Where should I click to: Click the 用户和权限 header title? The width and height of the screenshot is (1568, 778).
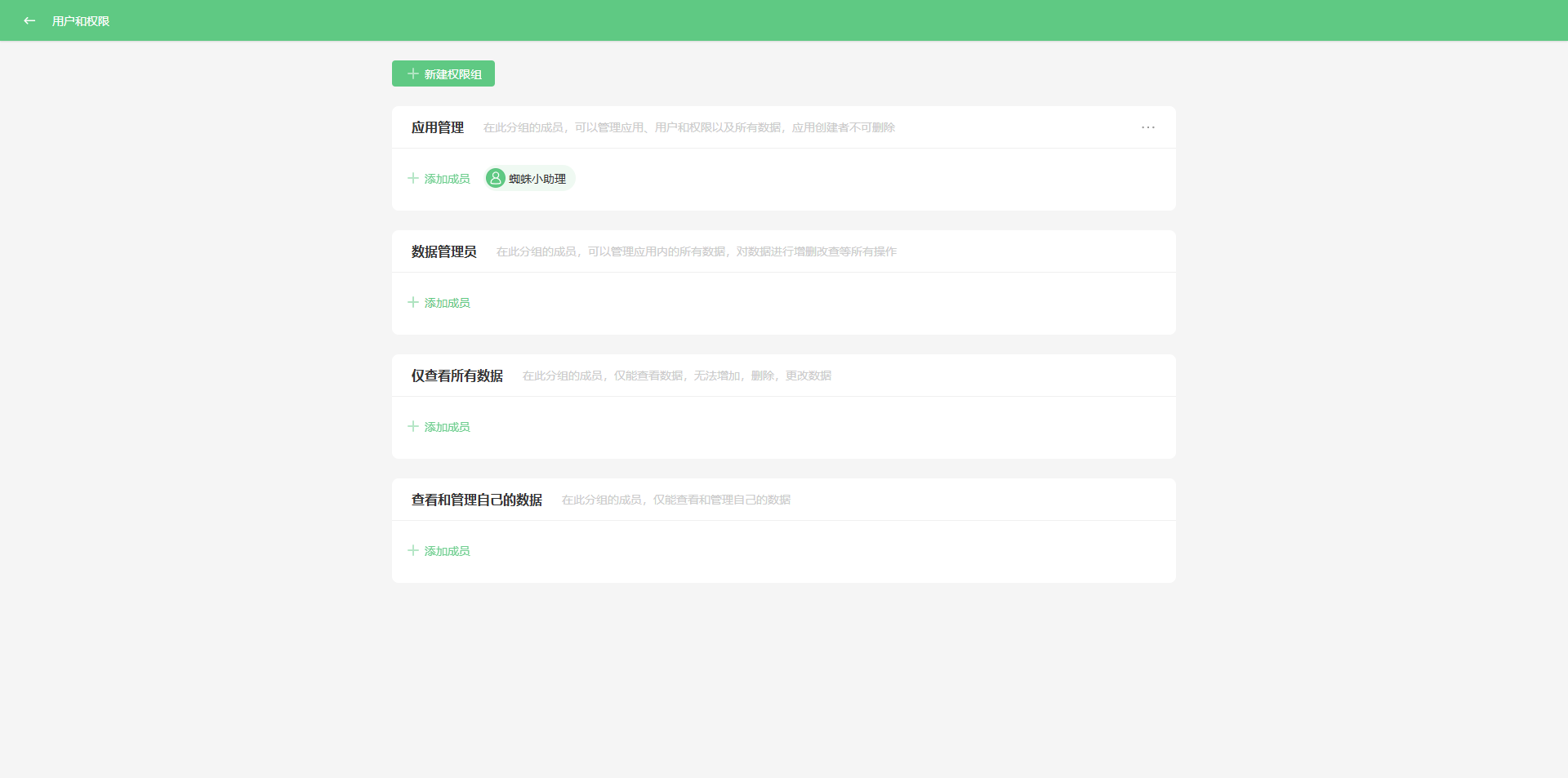(81, 20)
